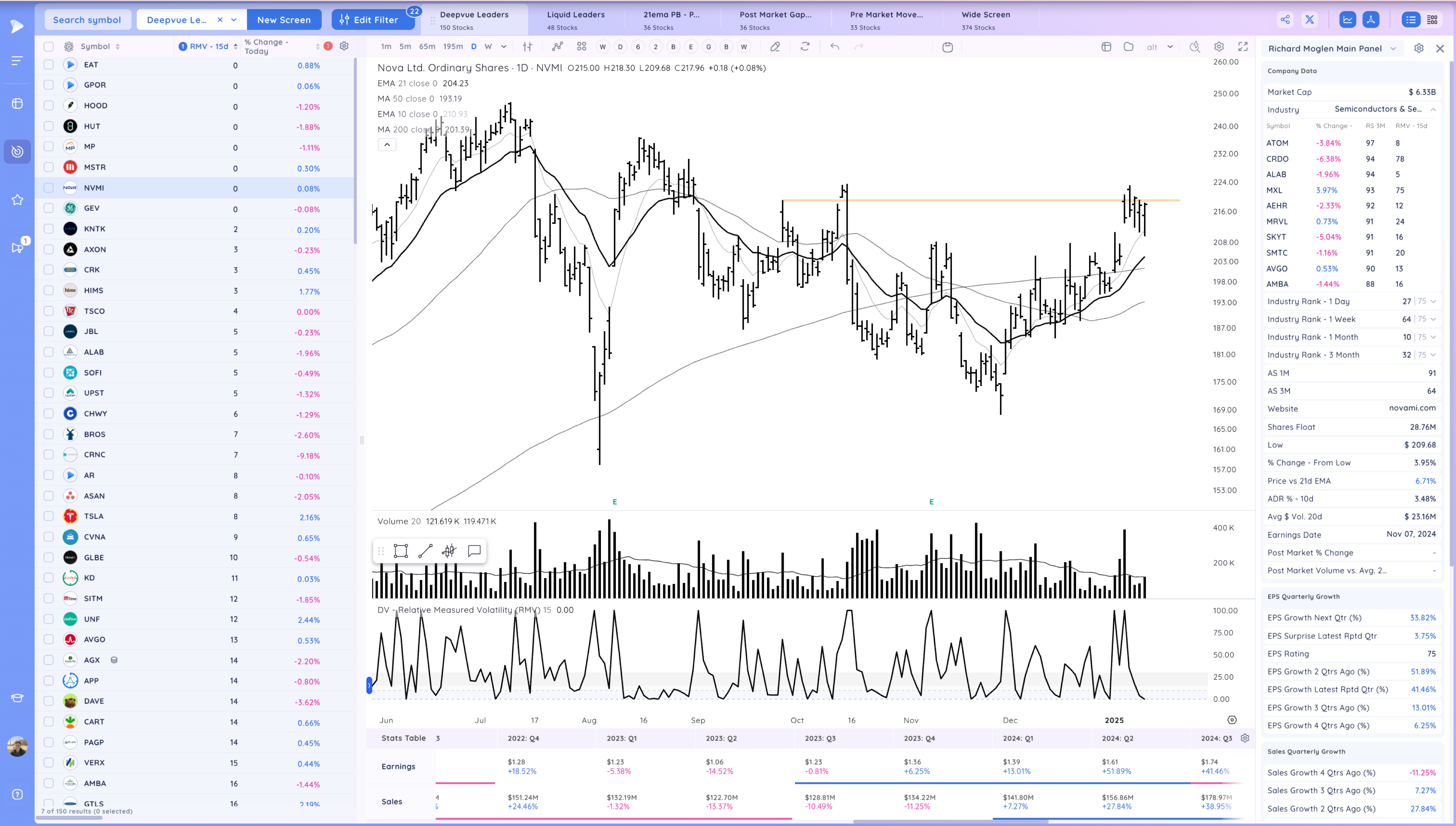Switch to list view layout
The width and height of the screenshot is (1456, 826).
click(x=1410, y=20)
